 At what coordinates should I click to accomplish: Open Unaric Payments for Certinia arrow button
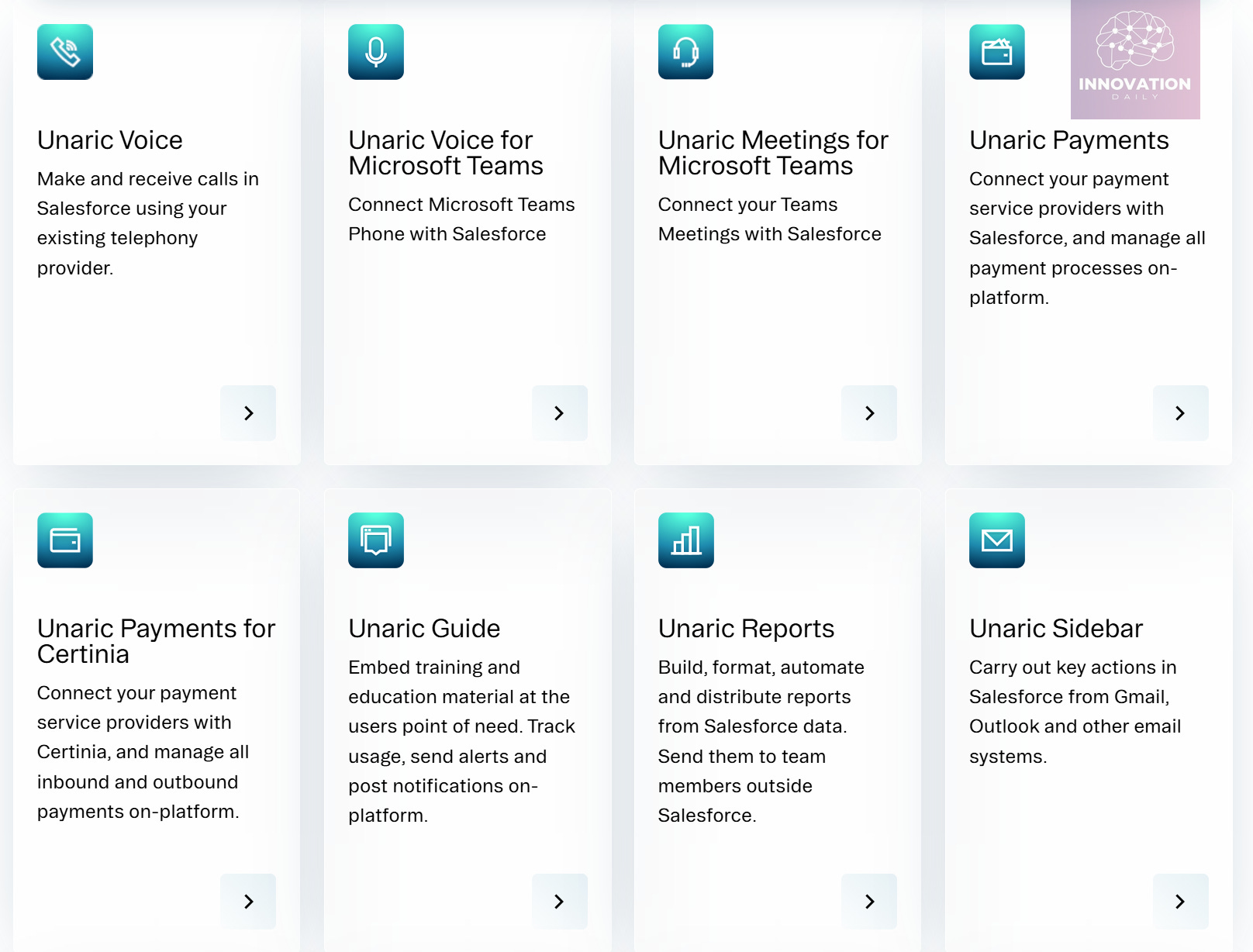tap(248, 902)
